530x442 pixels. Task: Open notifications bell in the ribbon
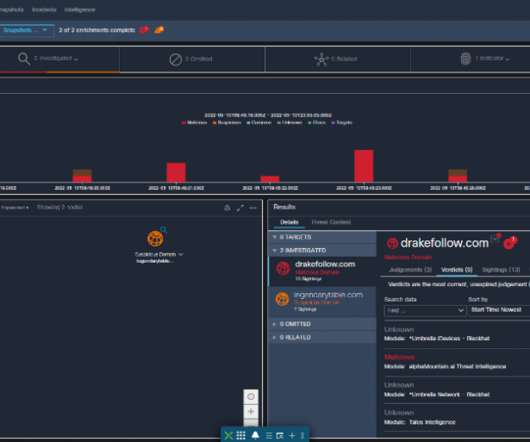click(256, 435)
